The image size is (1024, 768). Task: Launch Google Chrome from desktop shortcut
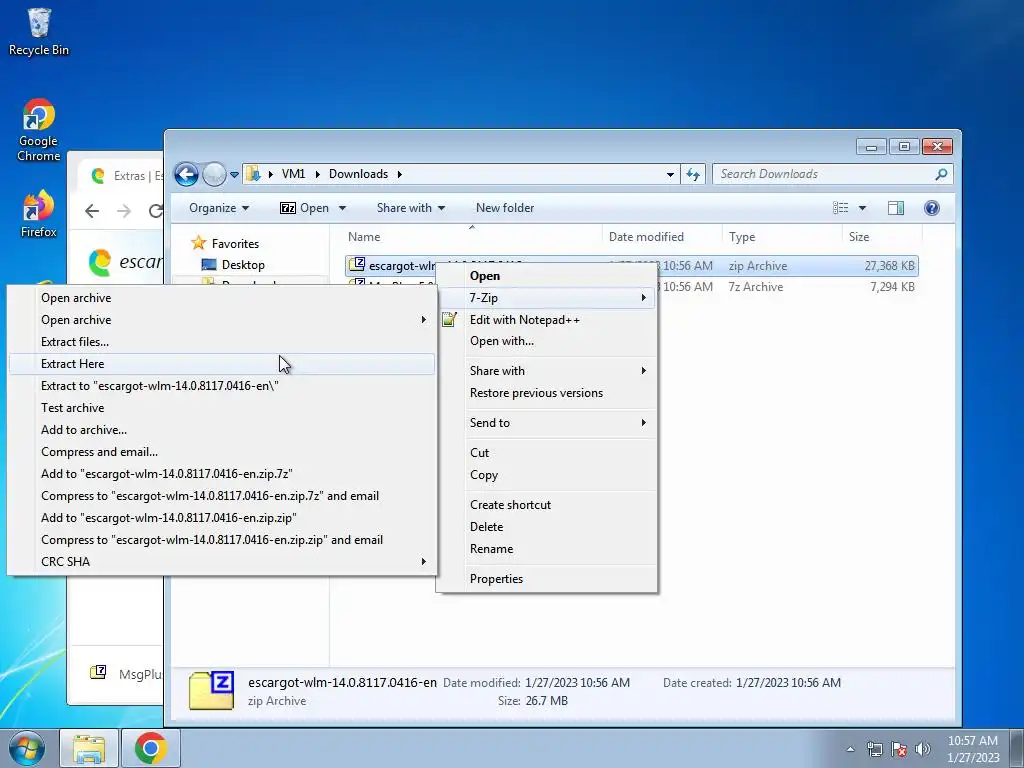pos(39,129)
